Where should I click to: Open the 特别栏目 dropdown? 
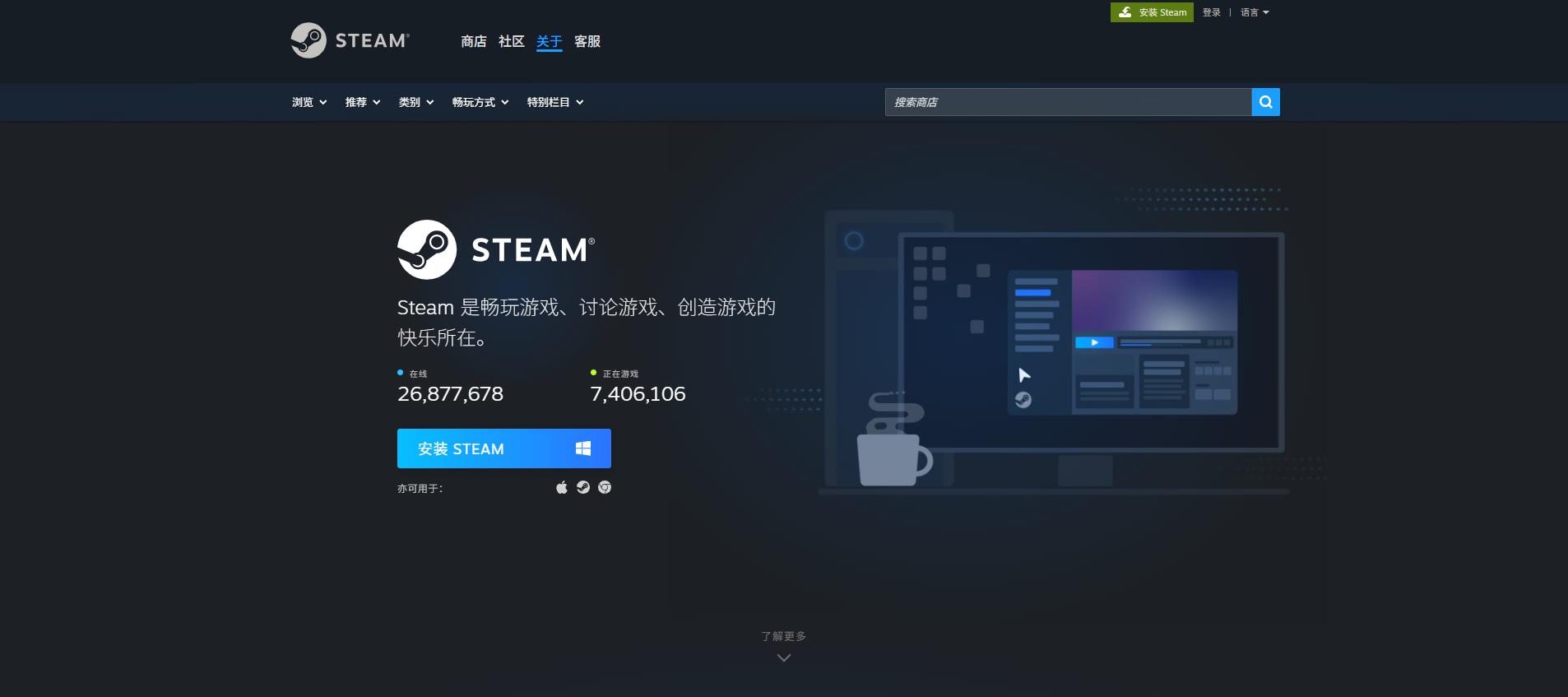click(555, 102)
